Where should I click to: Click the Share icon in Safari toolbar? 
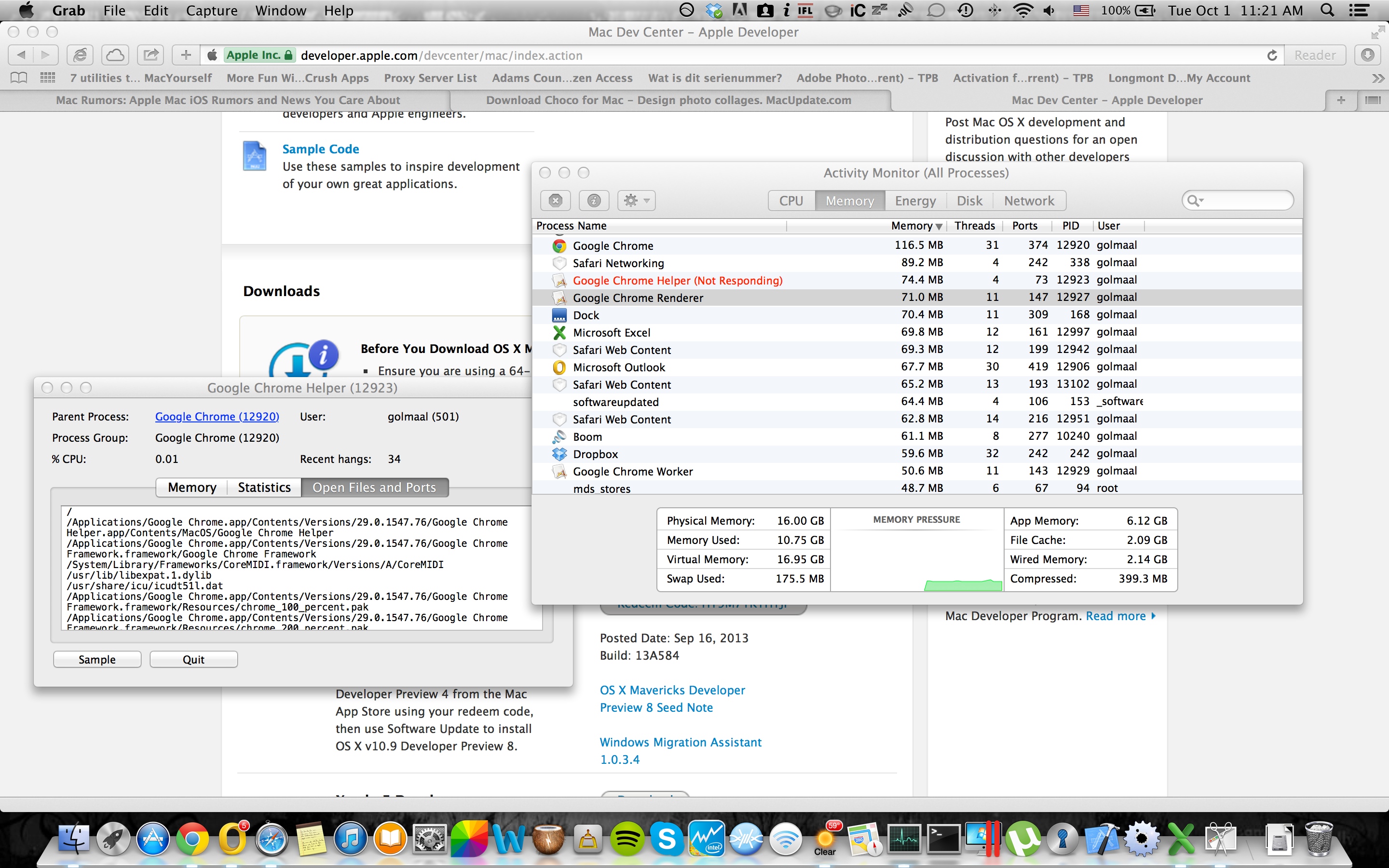pos(150,55)
